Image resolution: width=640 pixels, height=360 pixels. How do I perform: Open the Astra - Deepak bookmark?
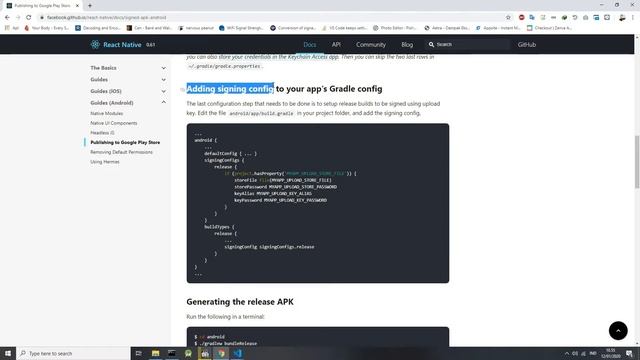[x=447, y=28]
